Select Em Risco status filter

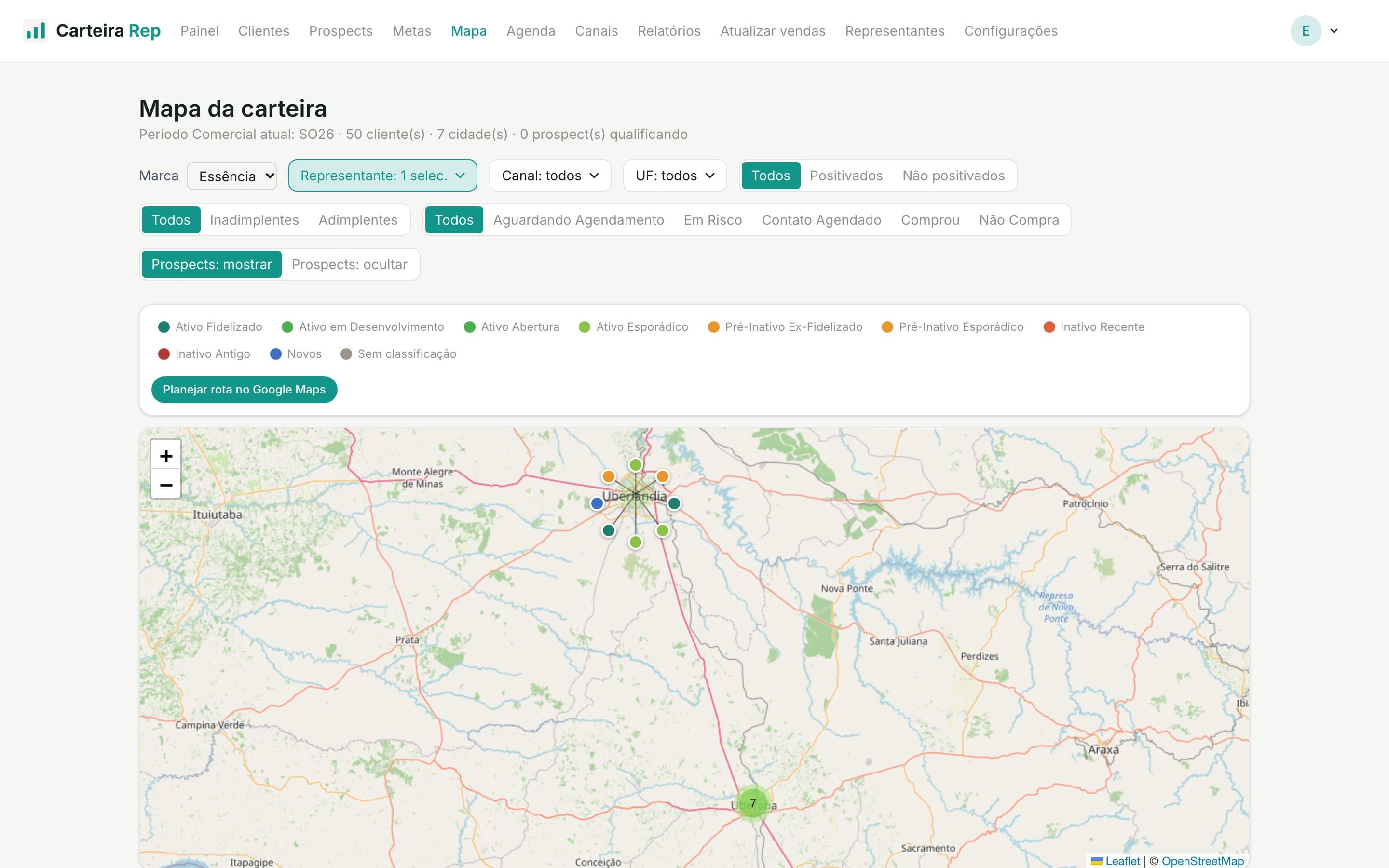713,220
